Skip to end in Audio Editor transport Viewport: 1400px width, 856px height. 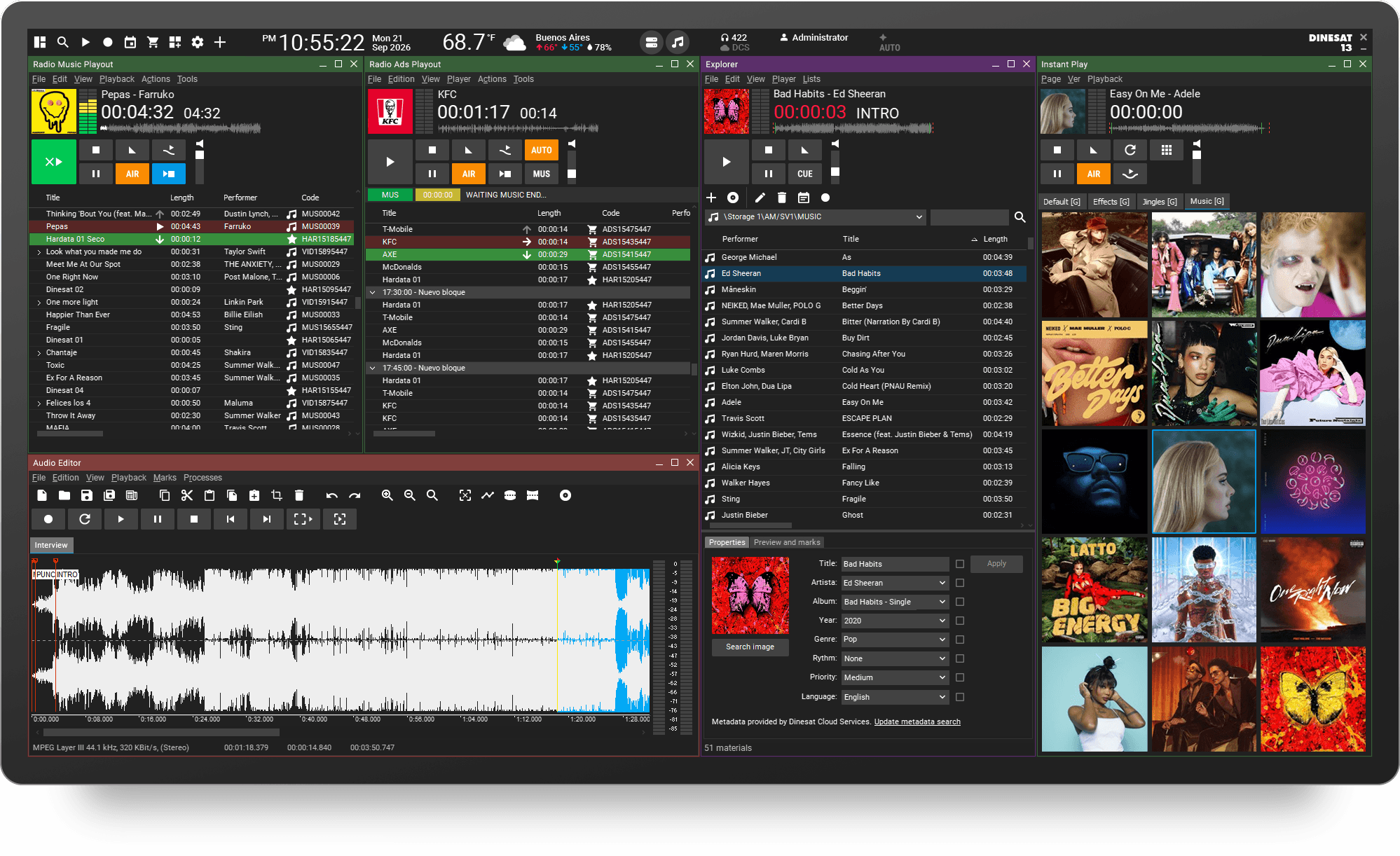pyautogui.click(x=267, y=519)
